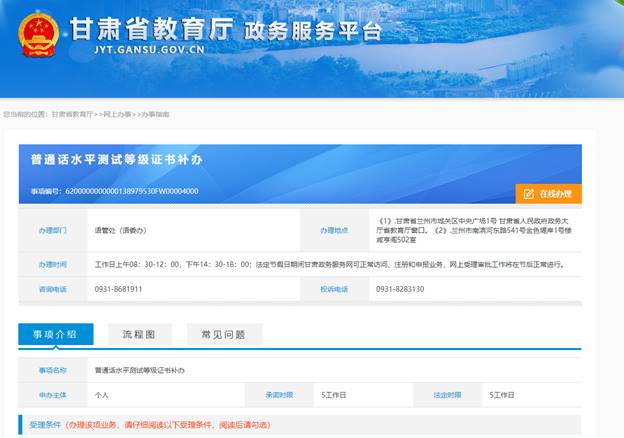The height and width of the screenshot is (438, 624).
Task: Click 办事指南 breadcrumb item
Action: coord(154,115)
